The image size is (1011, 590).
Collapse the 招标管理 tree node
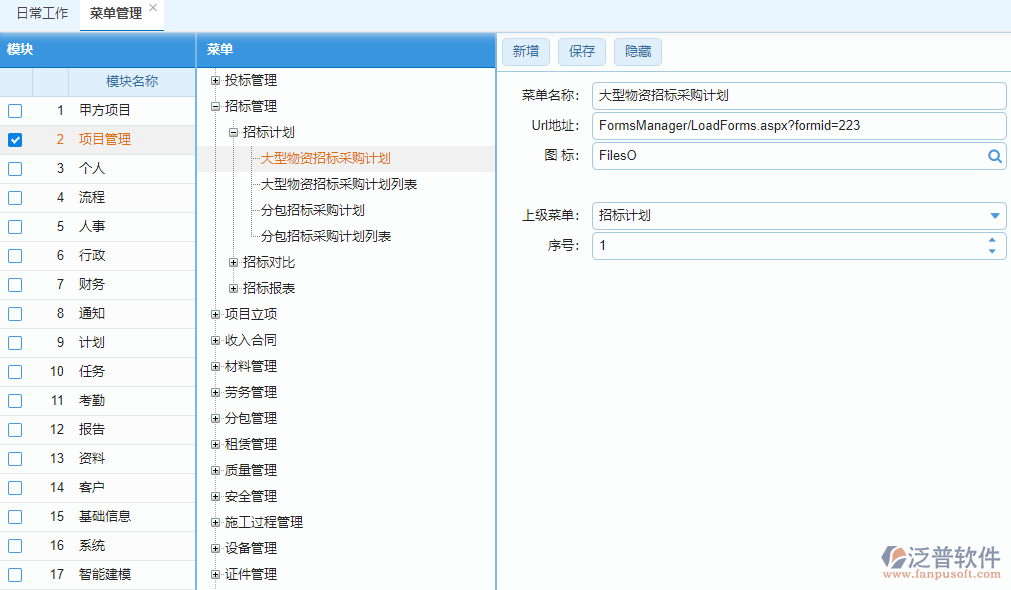tap(215, 107)
